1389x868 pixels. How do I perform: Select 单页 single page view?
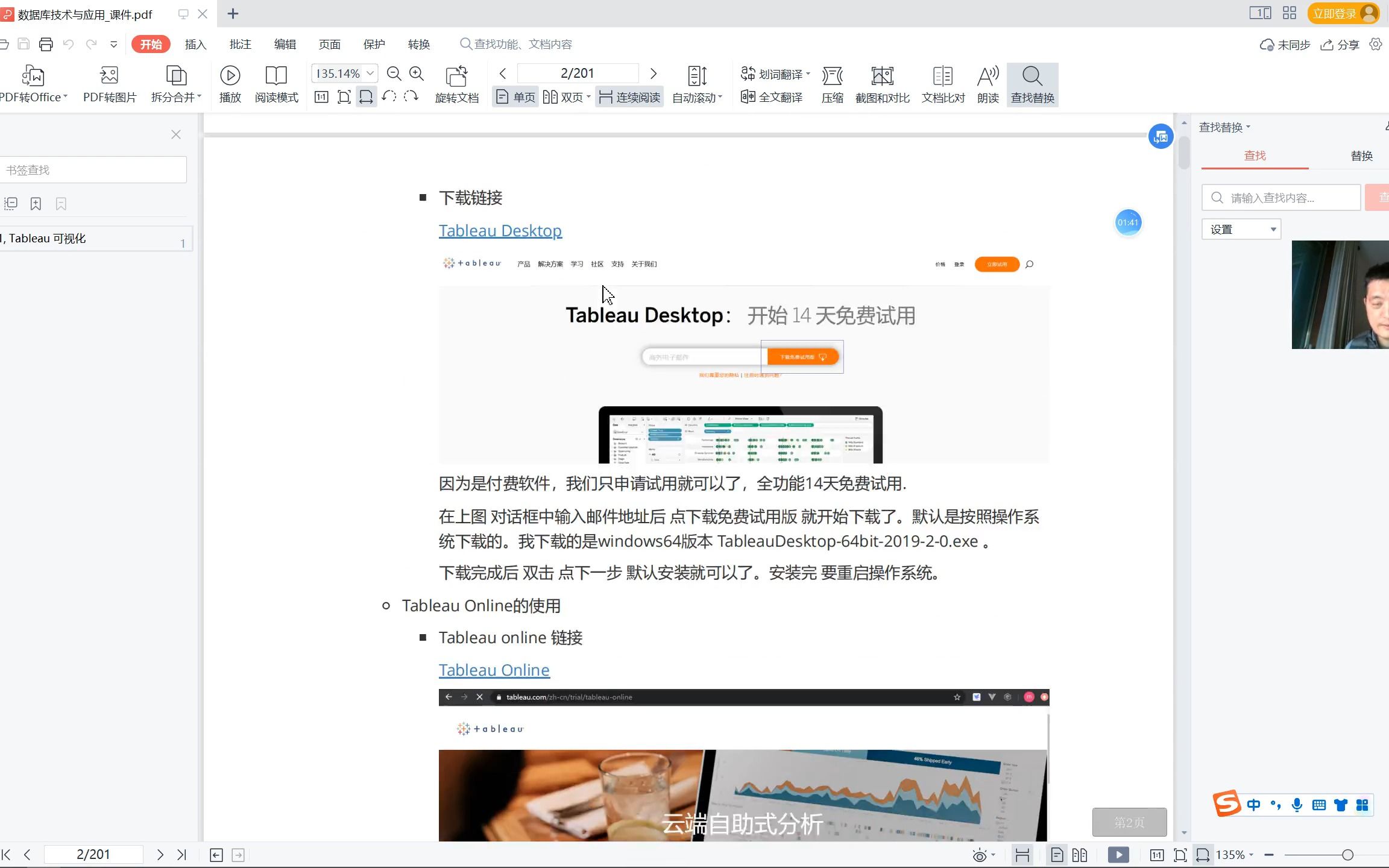click(515, 97)
